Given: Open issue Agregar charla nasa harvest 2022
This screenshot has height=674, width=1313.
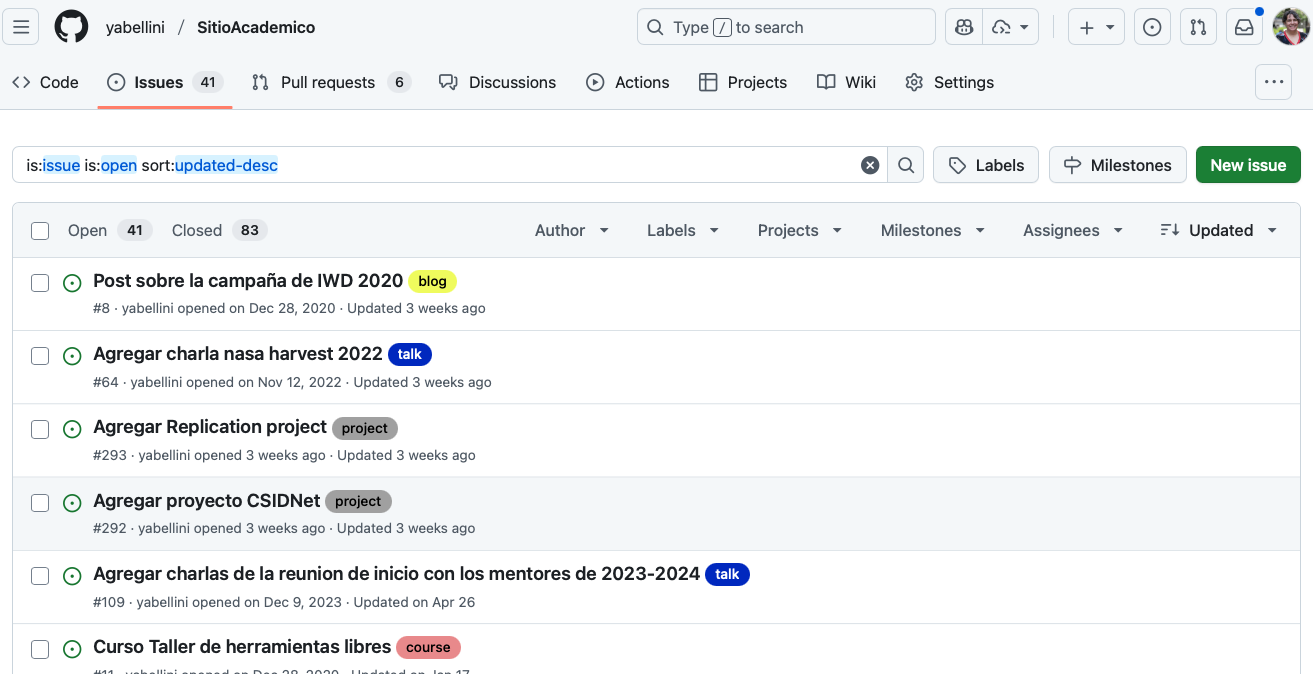Looking at the screenshot, I should pyautogui.click(x=238, y=354).
